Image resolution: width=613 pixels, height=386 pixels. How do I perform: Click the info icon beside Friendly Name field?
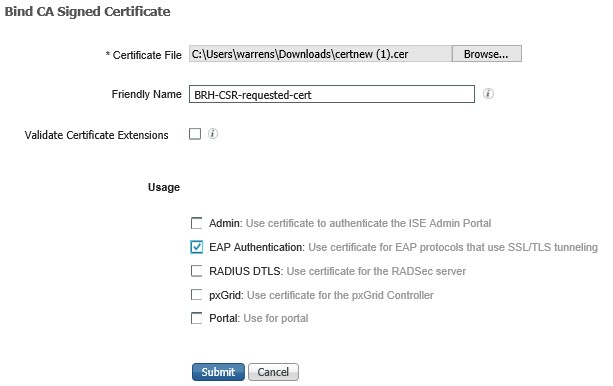[x=488, y=94]
